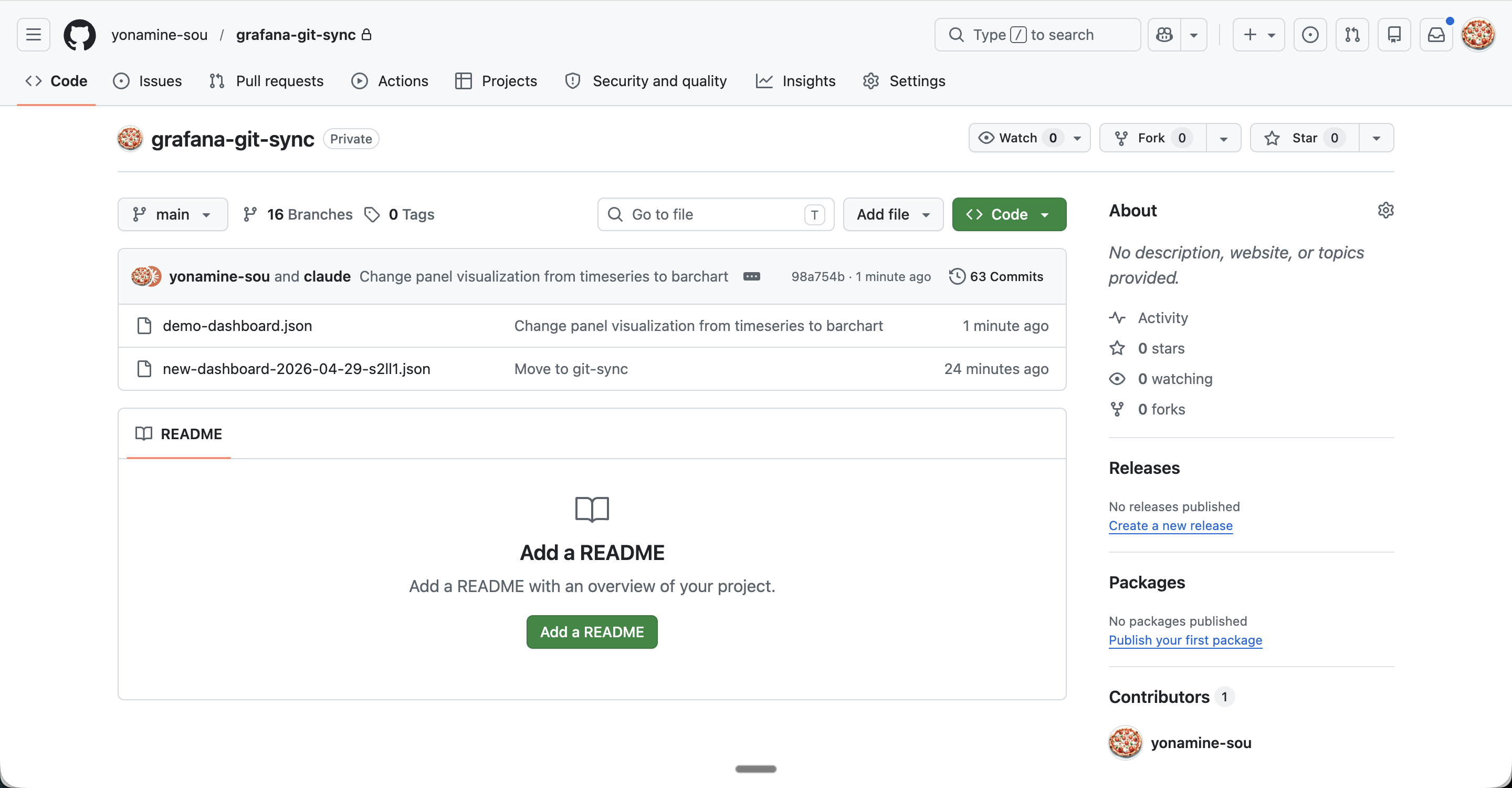Watch the repository for notifications
Viewport: 1512px width, 788px height.
click(x=1018, y=138)
